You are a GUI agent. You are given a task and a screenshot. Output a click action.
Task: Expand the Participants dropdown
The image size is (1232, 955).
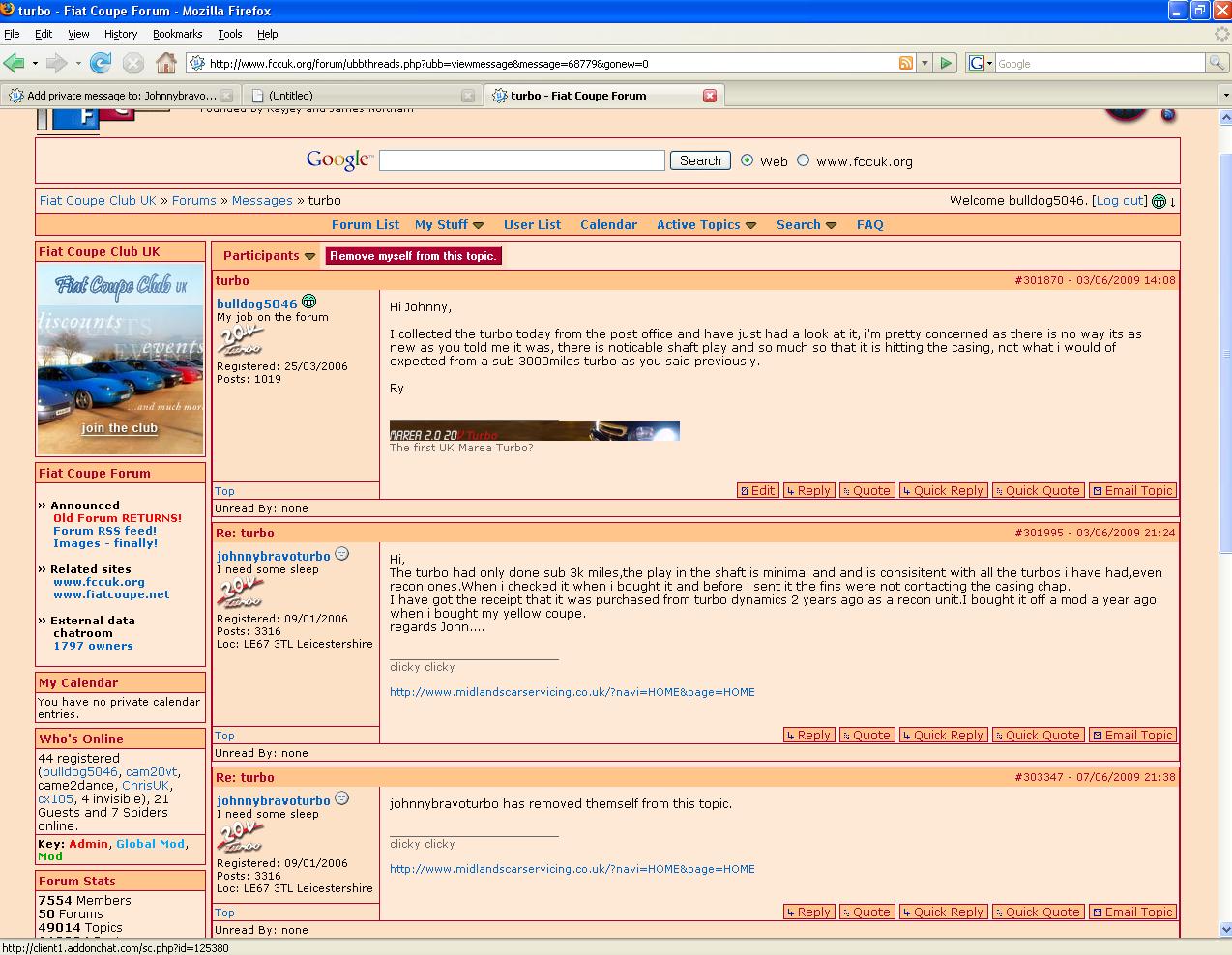tap(269, 256)
